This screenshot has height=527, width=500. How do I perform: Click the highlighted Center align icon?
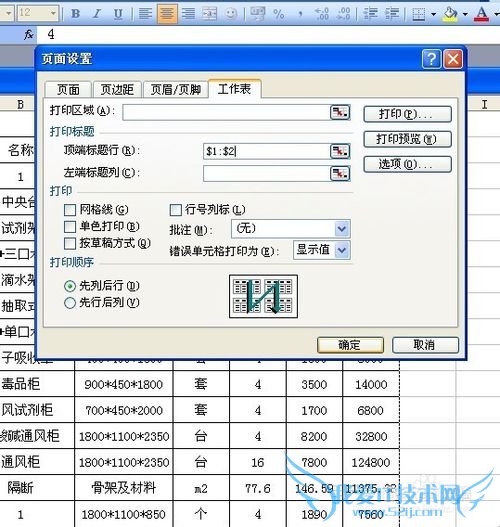click(x=167, y=14)
